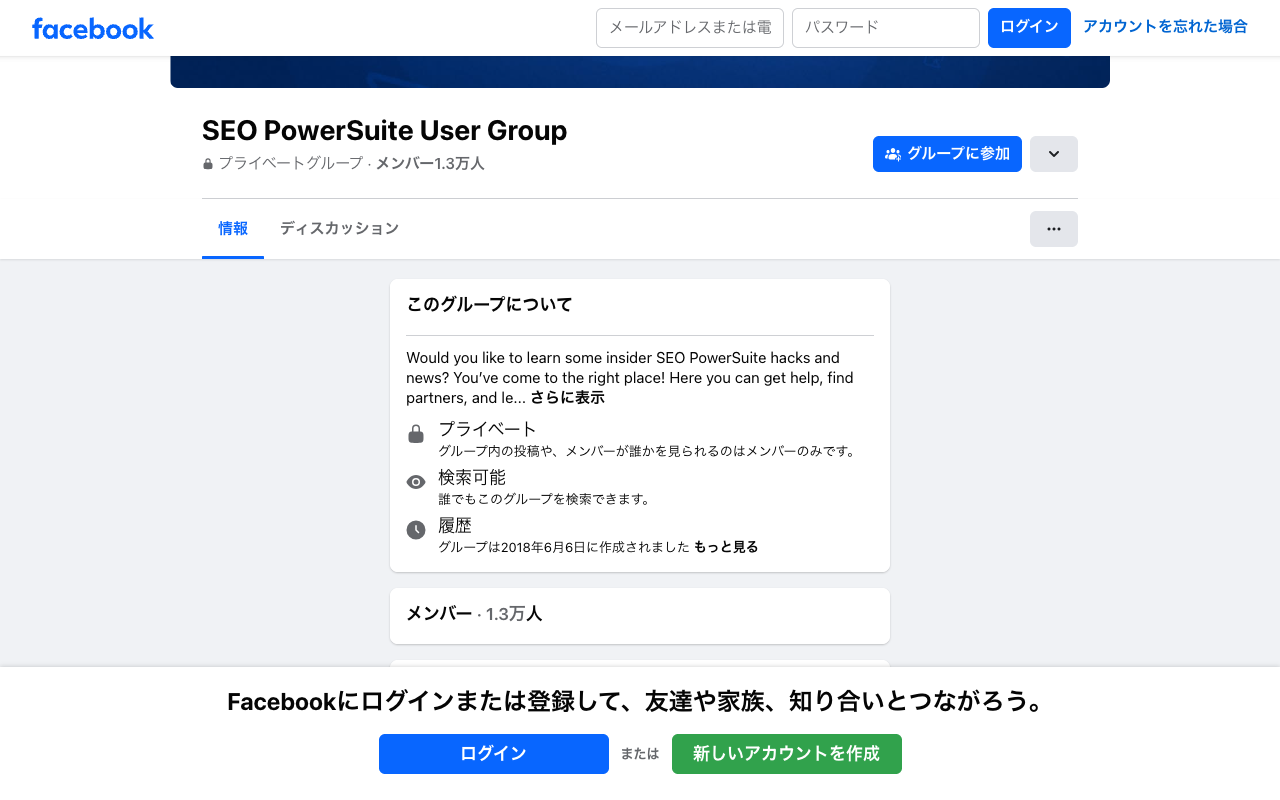Image resolution: width=1280 pixels, height=800 pixels.
Task: Open the アカウントを忘れた場合 link
Action: tap(1165, 27)
